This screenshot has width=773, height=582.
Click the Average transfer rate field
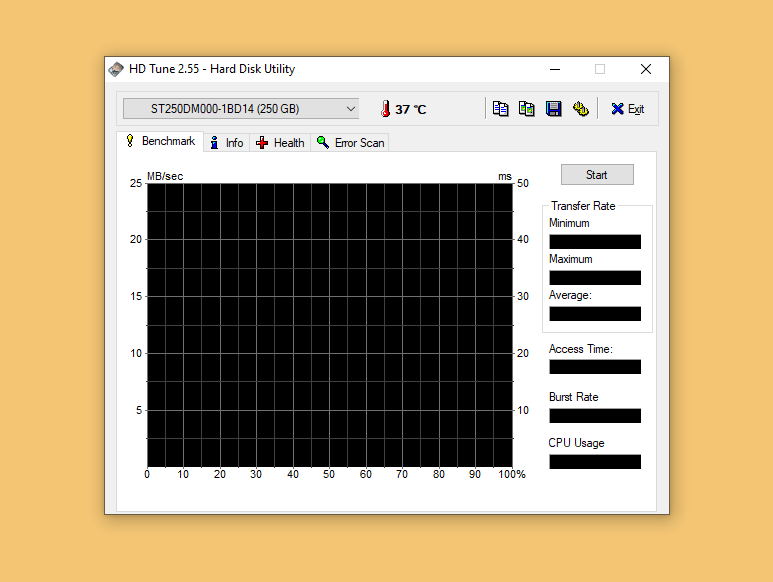(x=595, y=313)
